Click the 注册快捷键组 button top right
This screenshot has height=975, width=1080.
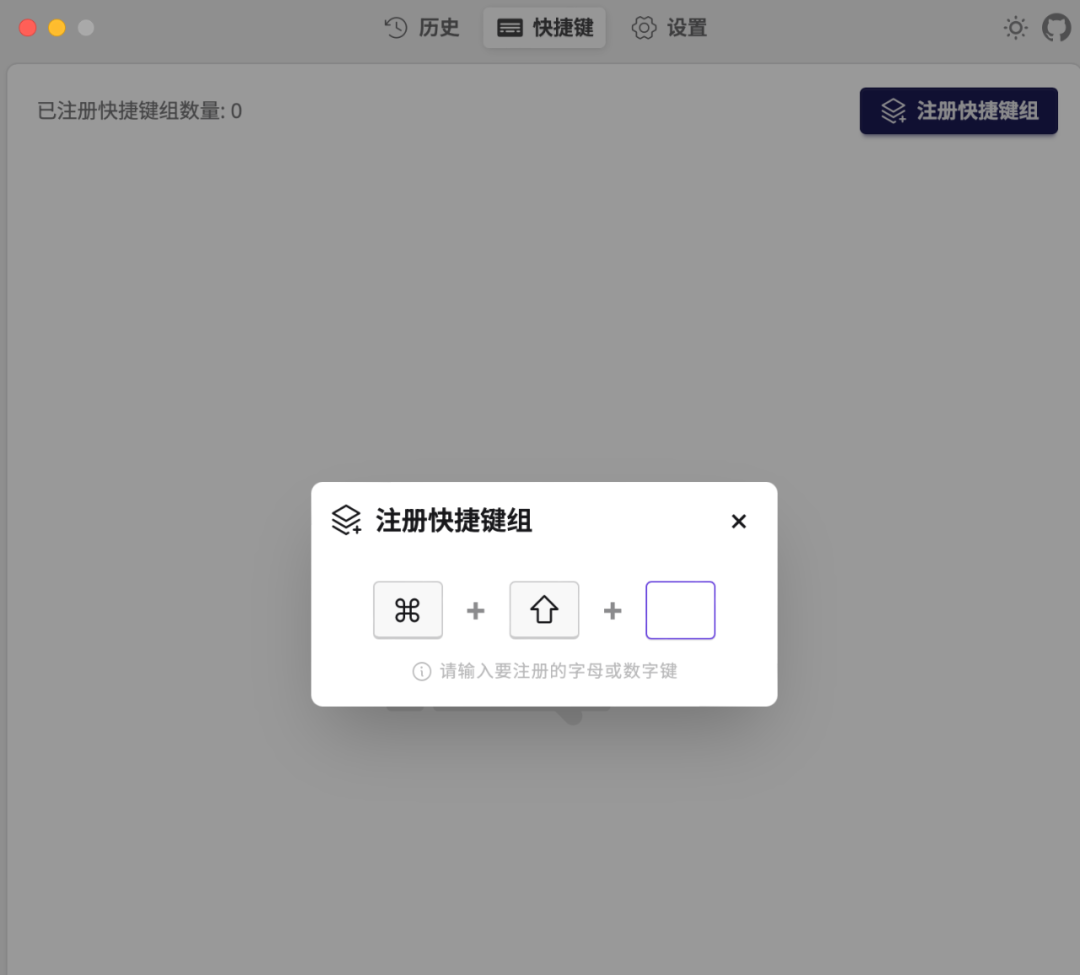coord(958,111)
